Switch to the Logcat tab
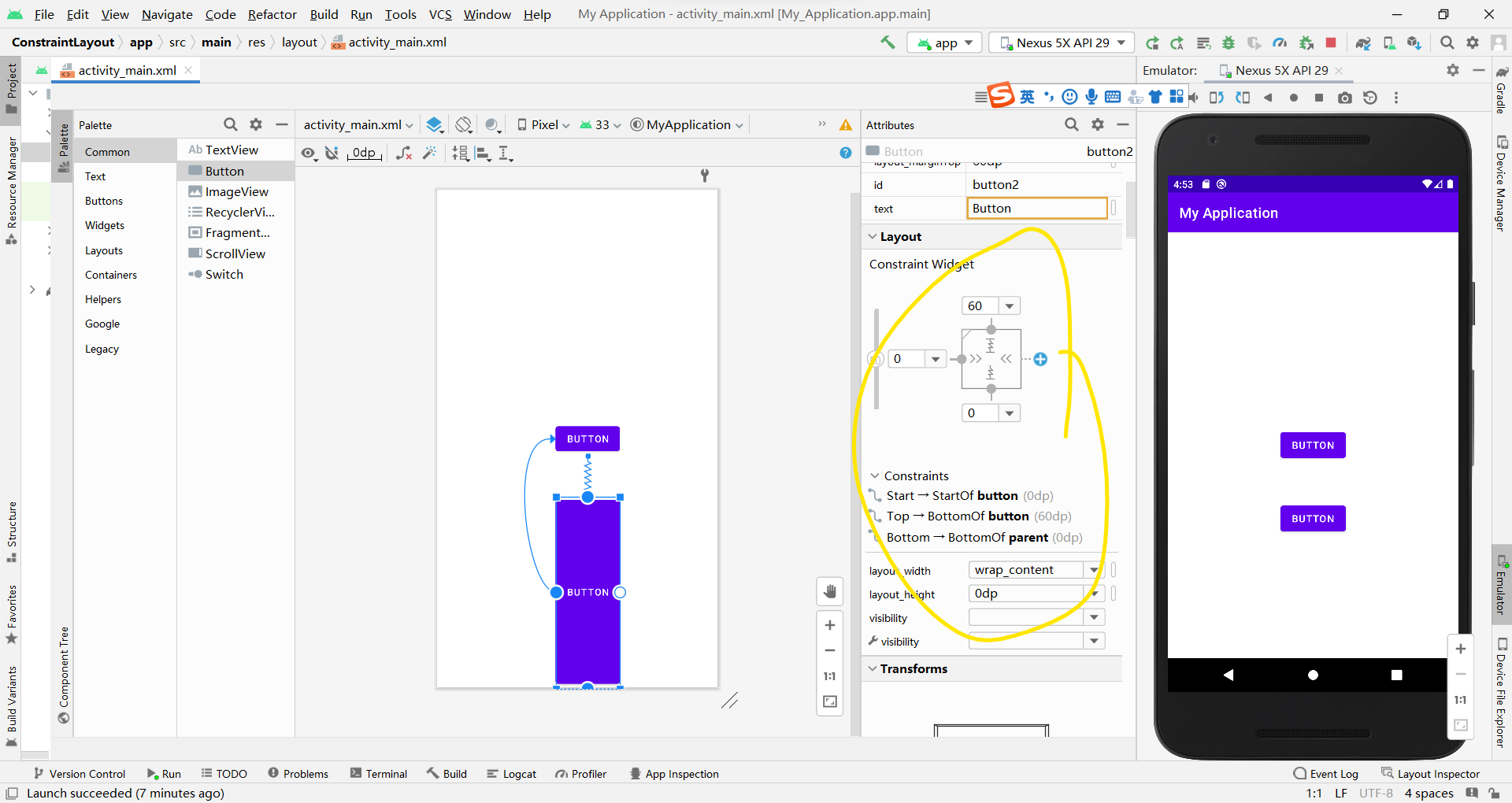Image resolution: width=1512 pixels, height=803 pixels. click(x=512, y=773)
